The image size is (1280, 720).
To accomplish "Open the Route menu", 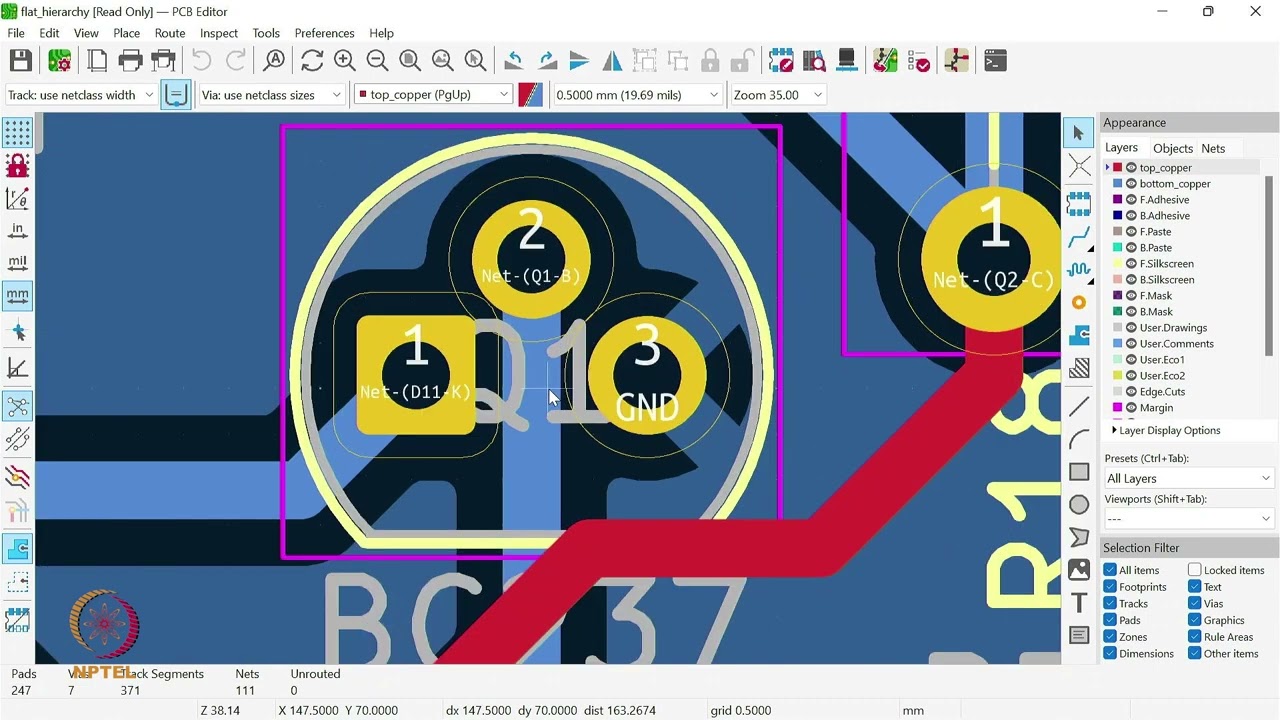I will click(170, 33).
